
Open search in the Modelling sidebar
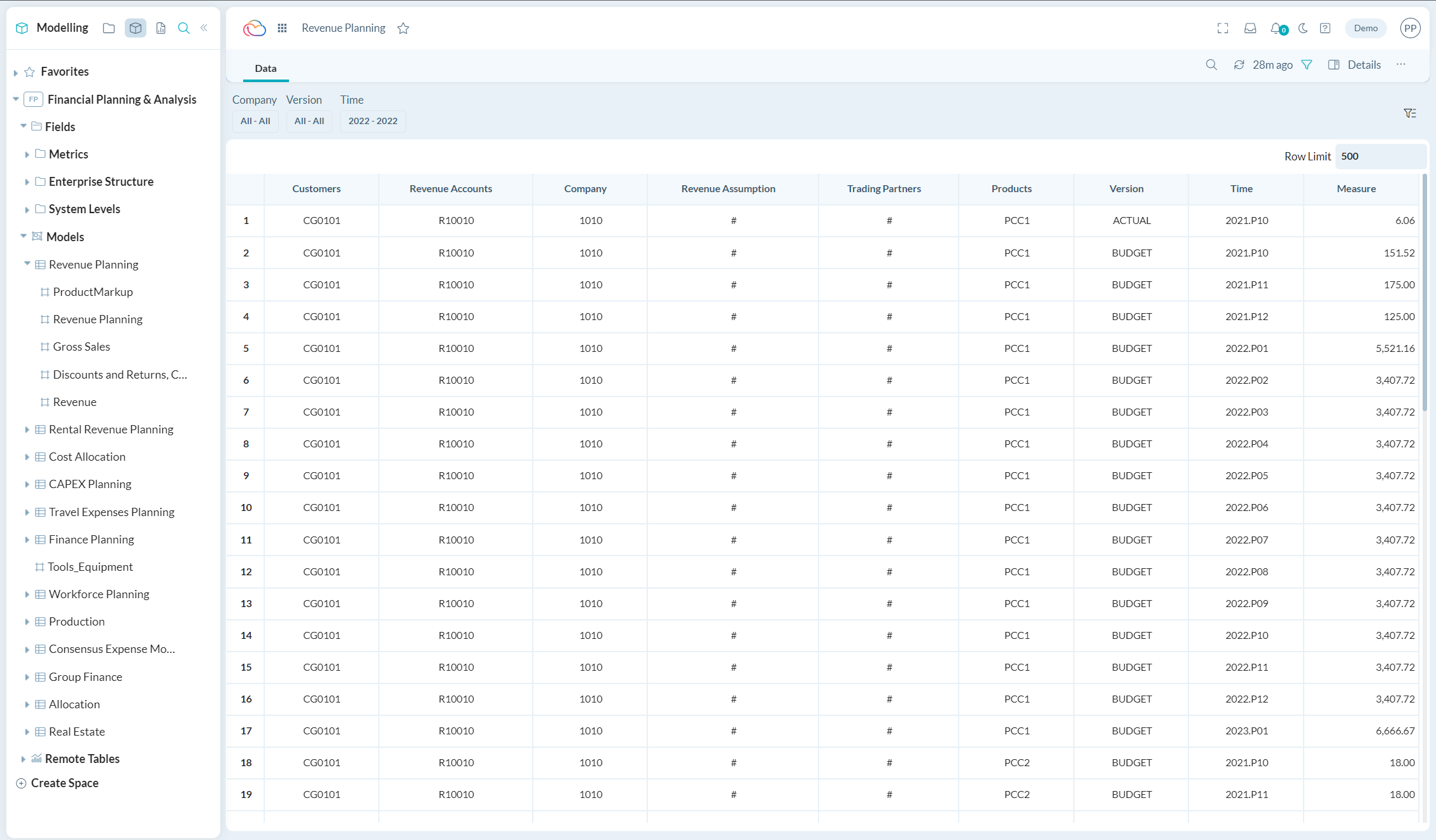coord(183,28)
